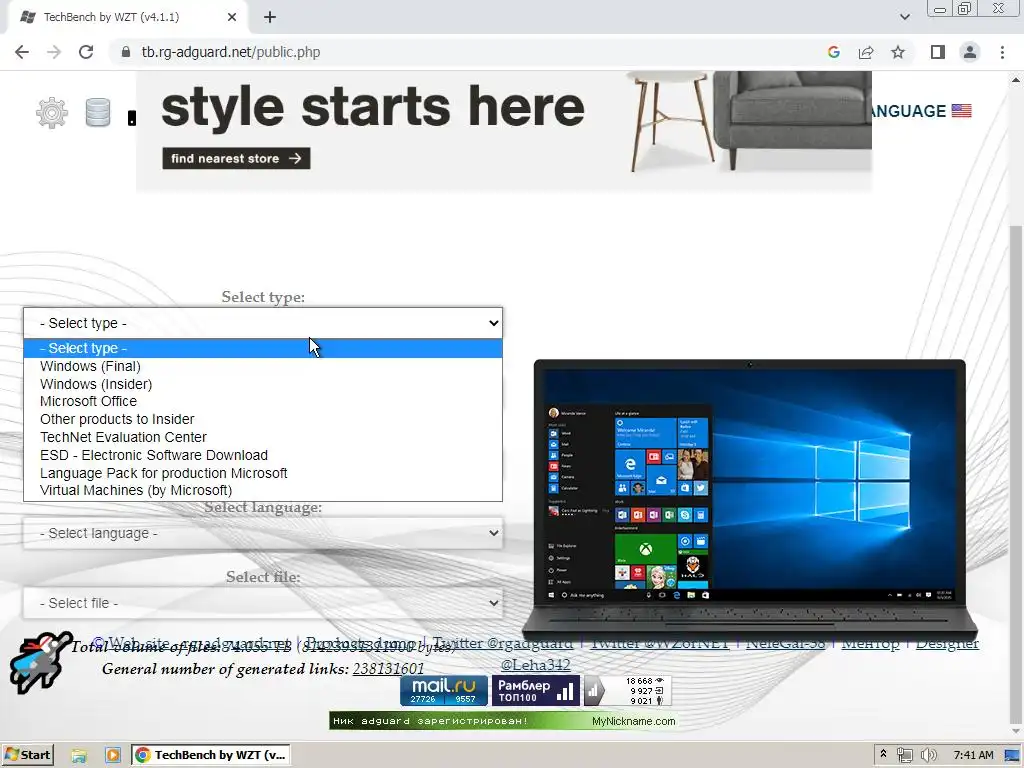The height and width of the screenshot is (768, 1024).
Task: Choose Language Pack for production Microsoft
Action: [263, 473]
